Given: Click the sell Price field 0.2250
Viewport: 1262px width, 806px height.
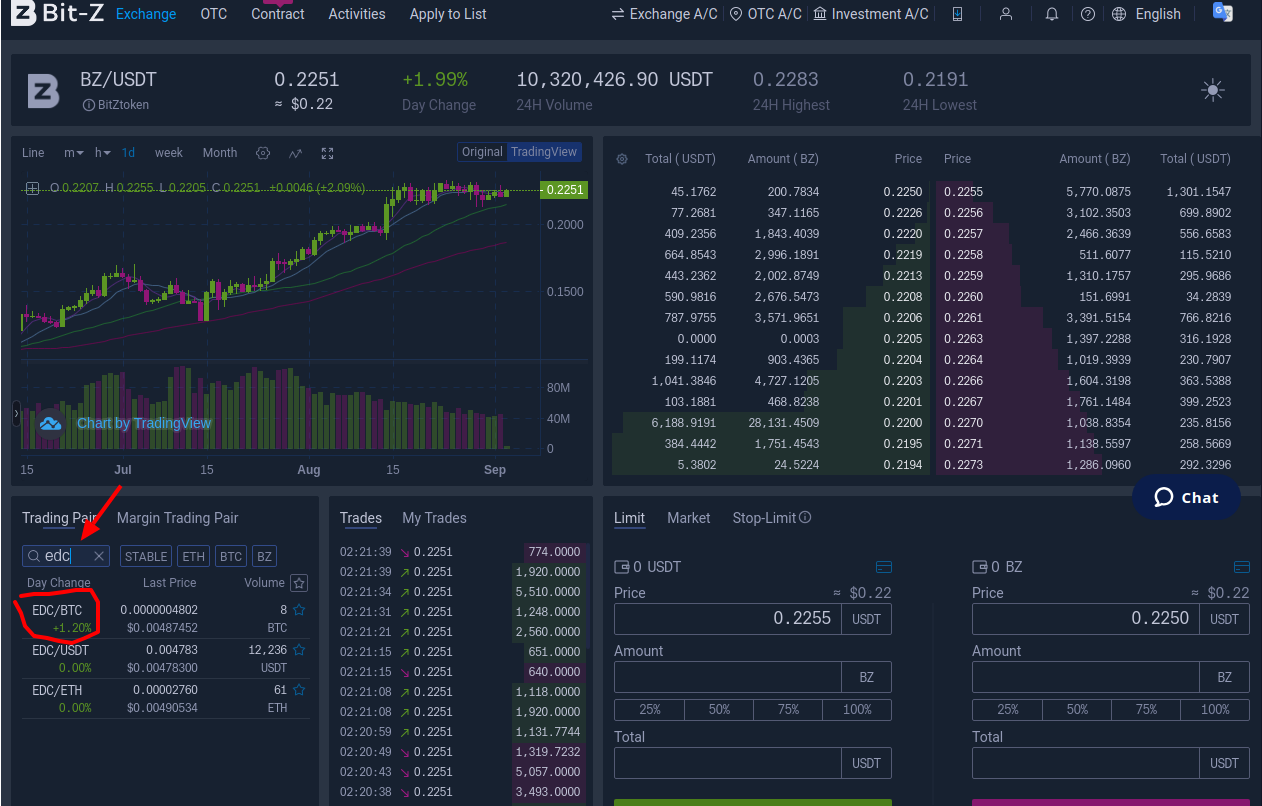Looking at the screenshot, I should pyautogui.click(x=1085, y=618).
